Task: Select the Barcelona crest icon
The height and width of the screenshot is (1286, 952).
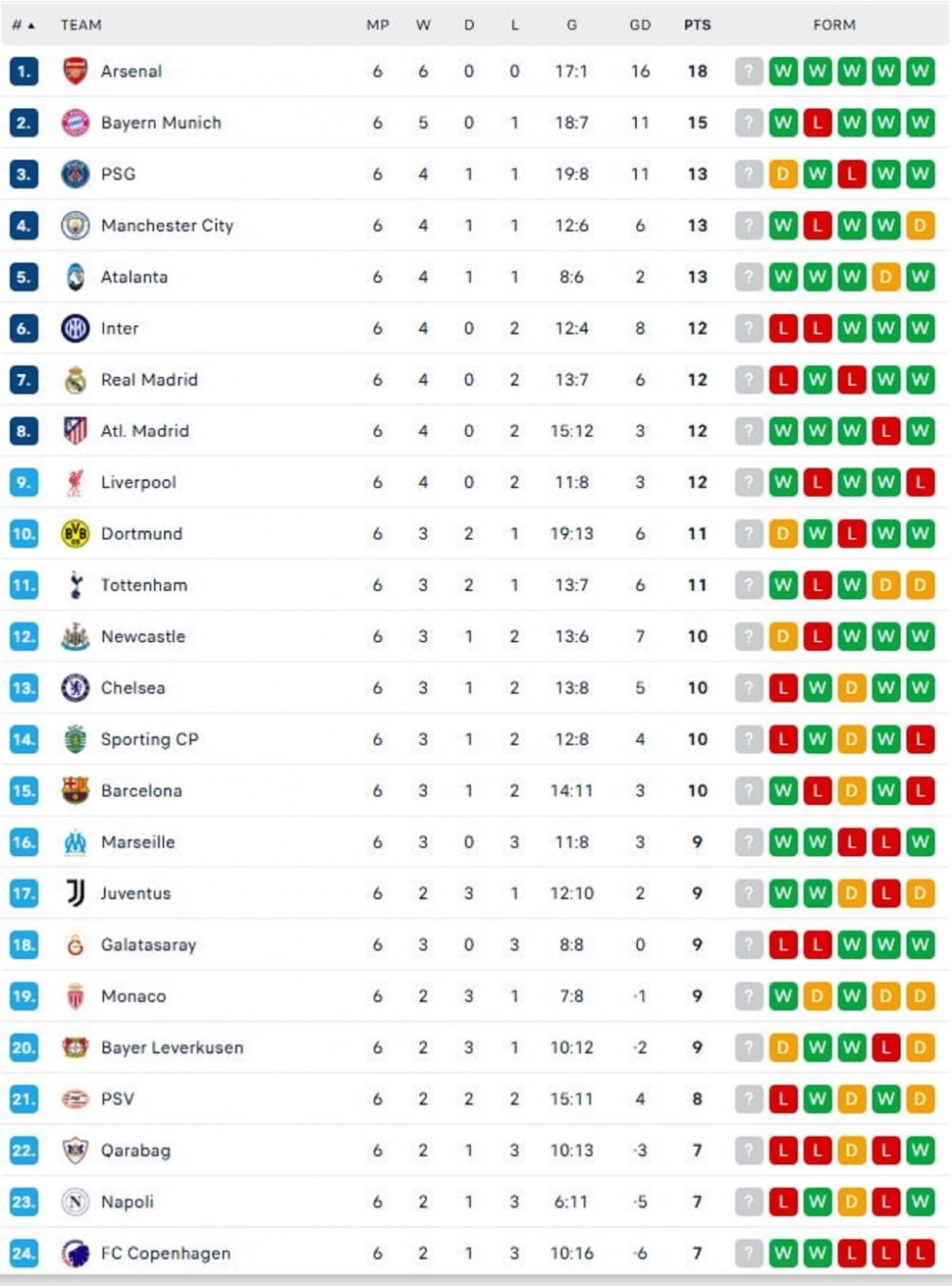Action: (75, 790)
